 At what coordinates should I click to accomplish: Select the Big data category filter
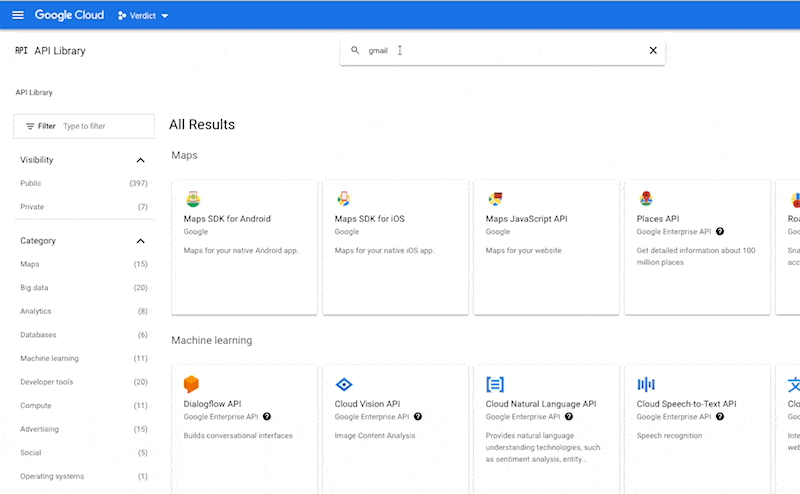click(84, 287)
